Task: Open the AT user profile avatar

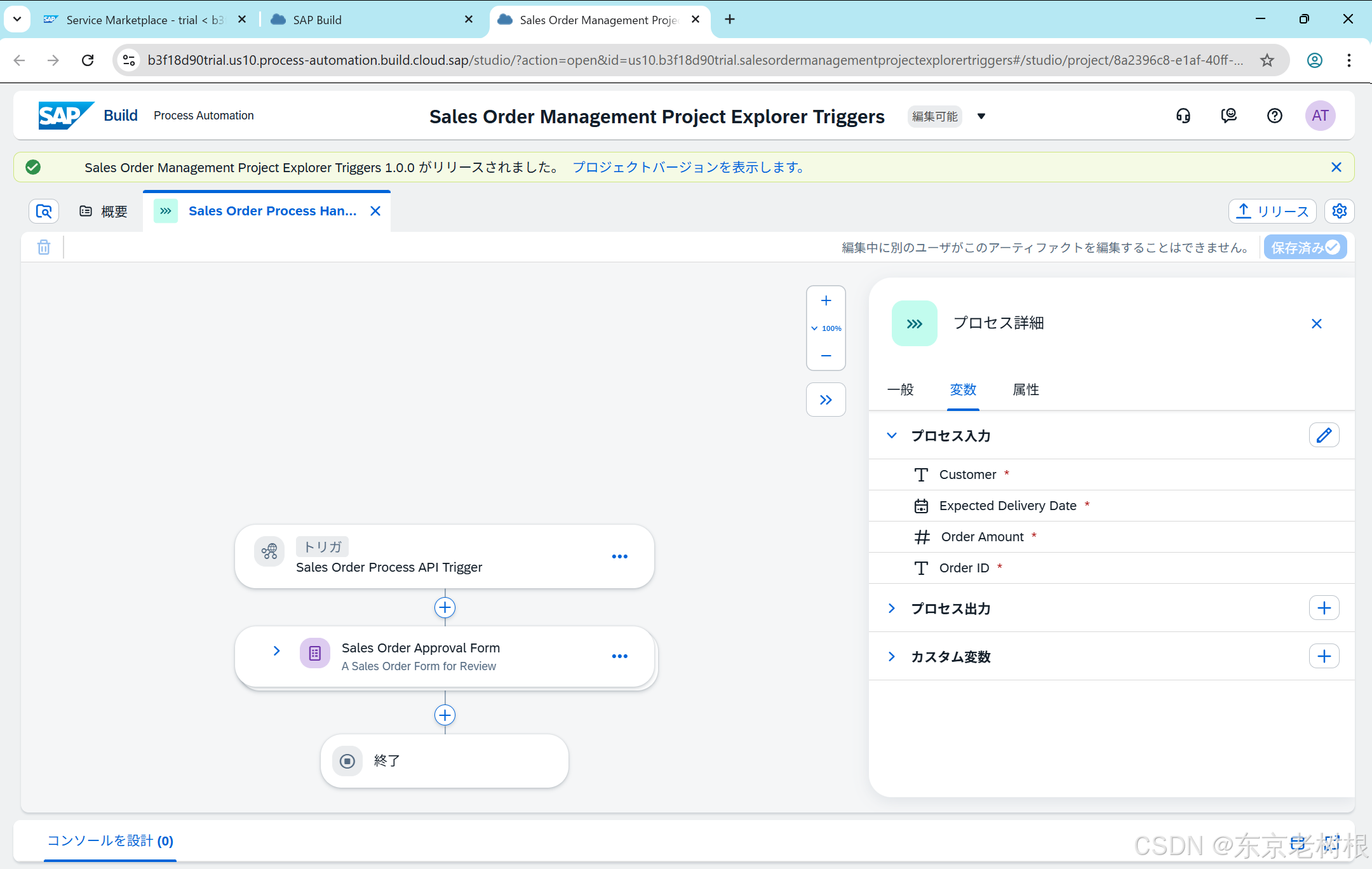Action: pos(1320,116)
